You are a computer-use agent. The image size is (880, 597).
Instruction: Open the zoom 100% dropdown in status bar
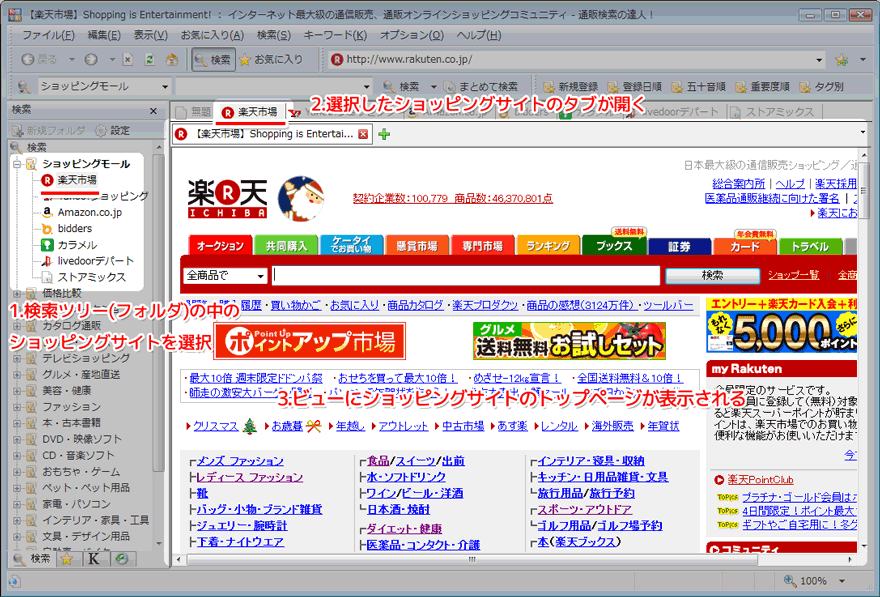point(841,581)
